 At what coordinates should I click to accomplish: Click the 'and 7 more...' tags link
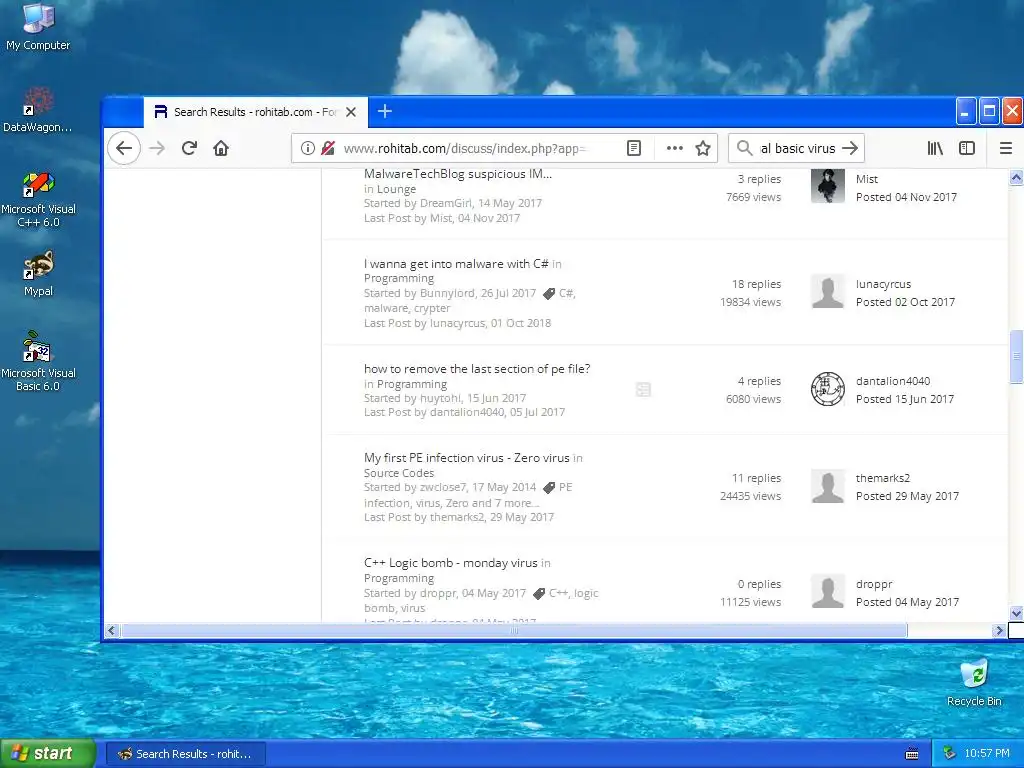click(x=505, y=503)
